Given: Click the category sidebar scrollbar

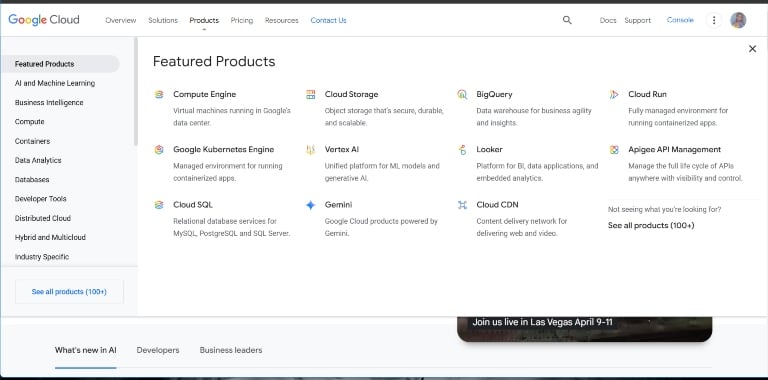Looking at the screenshot, I should point(136,91).
